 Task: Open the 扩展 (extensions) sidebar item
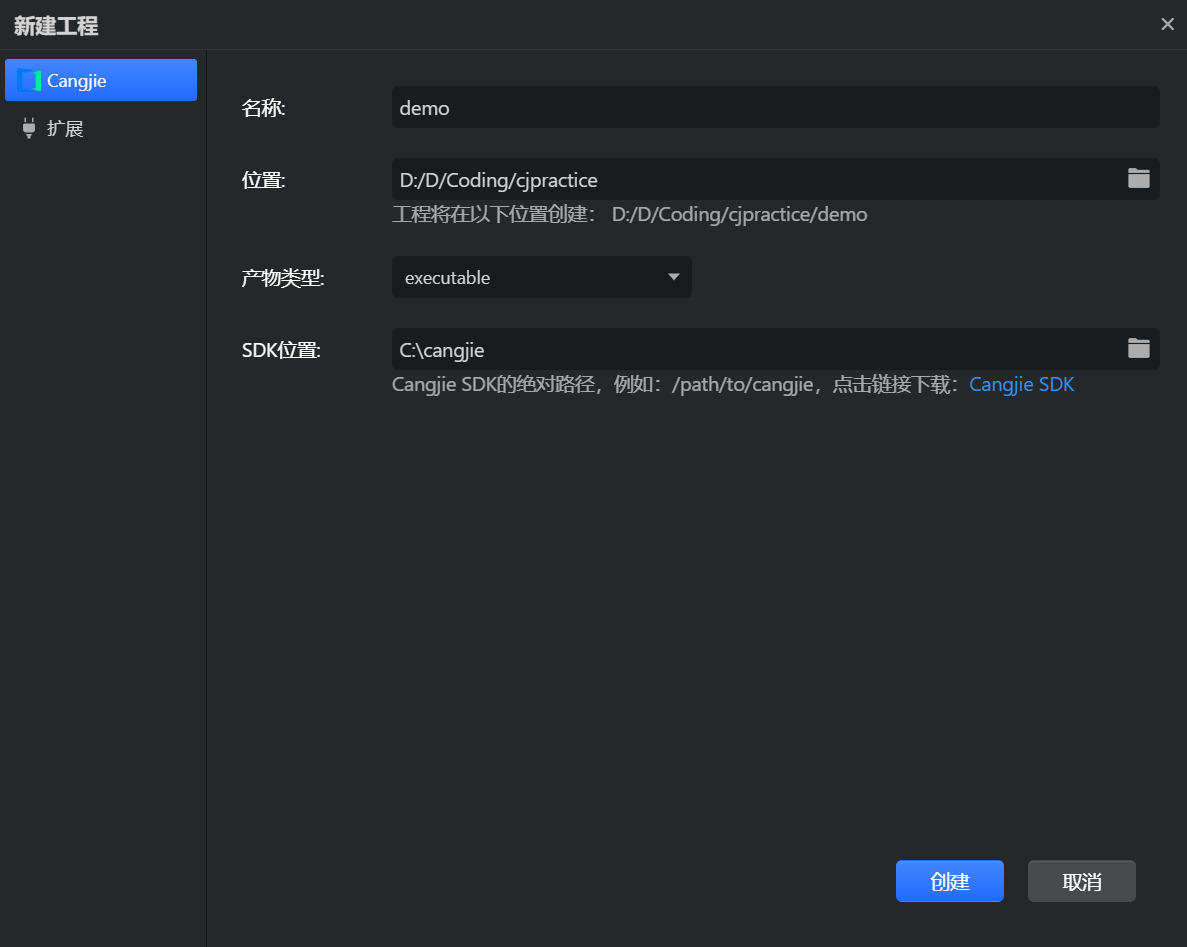pos(101,129)
